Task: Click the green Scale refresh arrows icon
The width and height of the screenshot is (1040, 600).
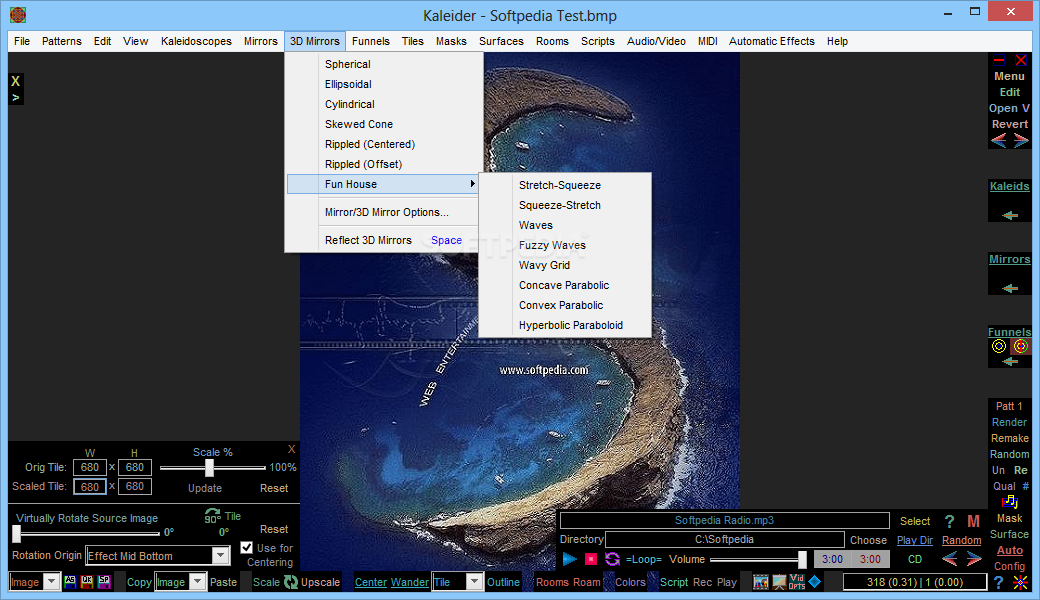Action: (x=291, y=581)
